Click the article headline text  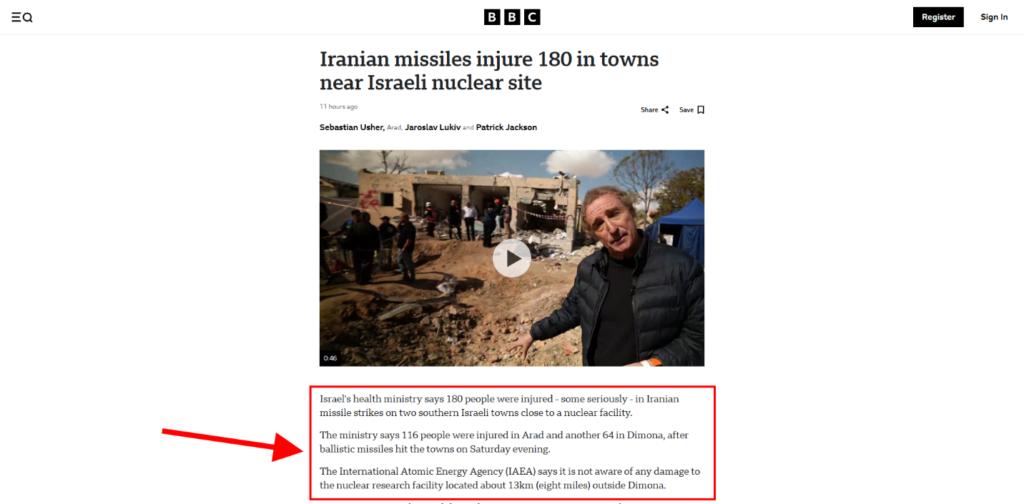tap(489, 71)
